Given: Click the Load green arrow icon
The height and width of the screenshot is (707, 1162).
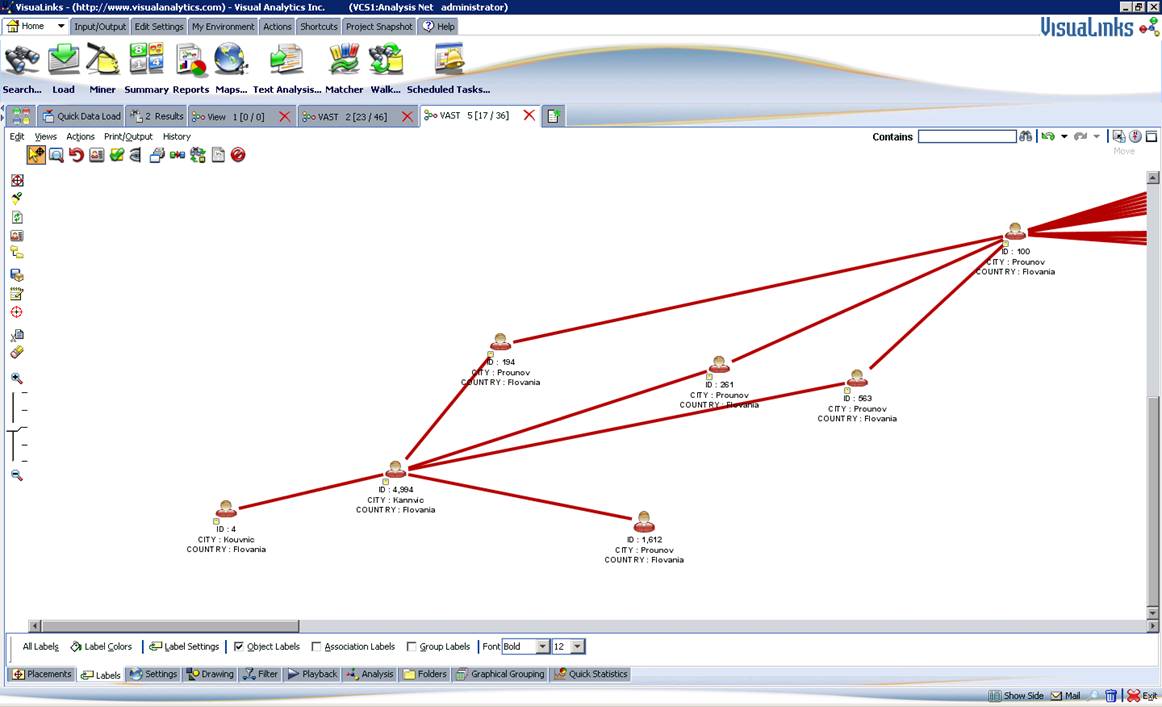Looking at the screenshot, I should tap(64, 59).
